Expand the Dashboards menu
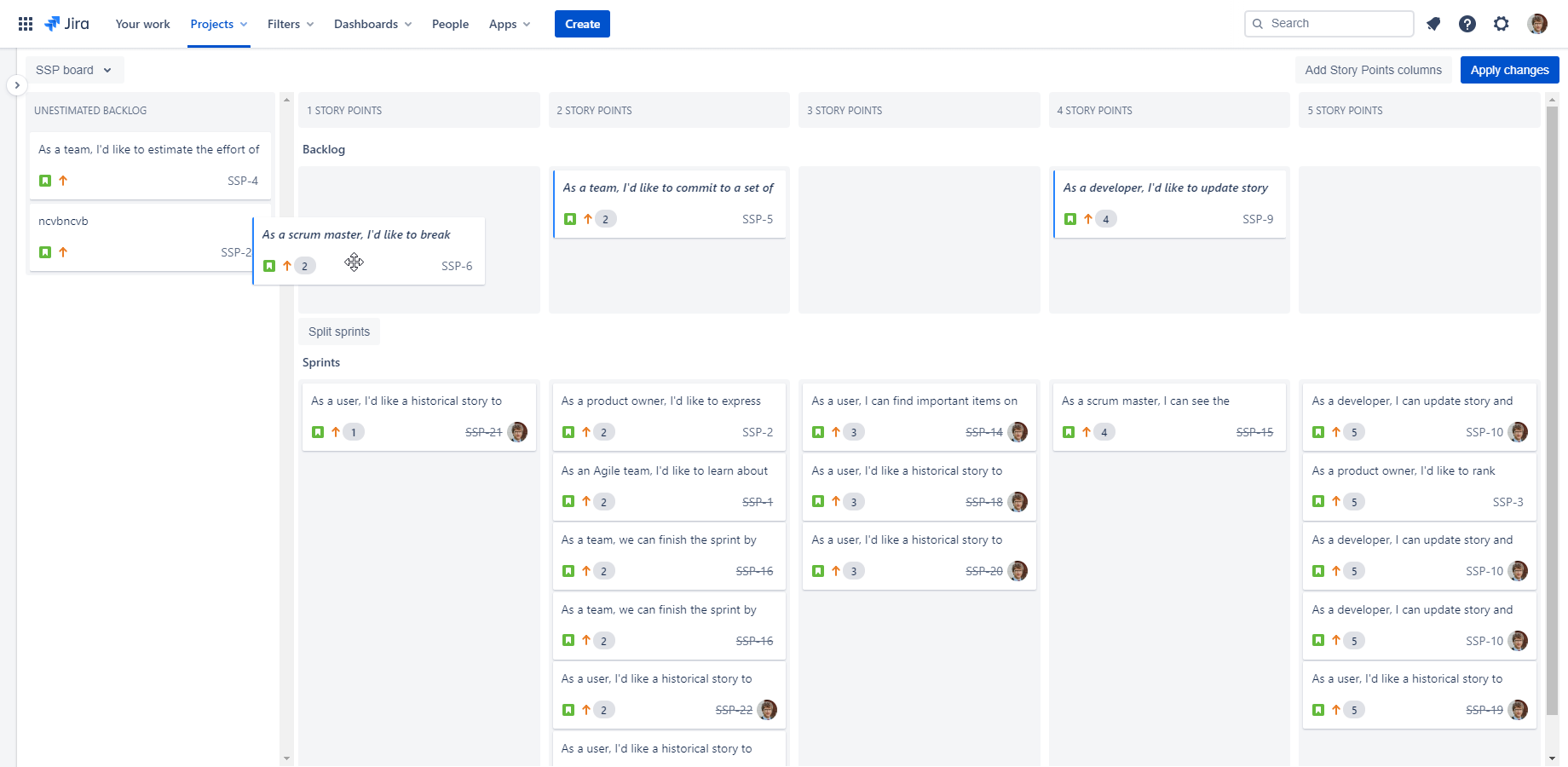This screenshot has height=767, width=1568. (x=373, y=24)
